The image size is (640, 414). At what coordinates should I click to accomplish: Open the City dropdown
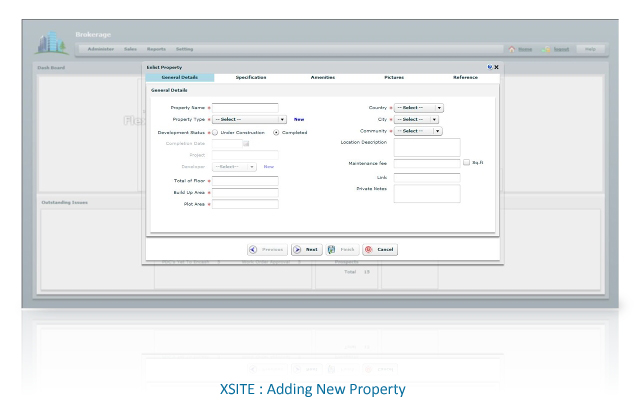(416, 119)
